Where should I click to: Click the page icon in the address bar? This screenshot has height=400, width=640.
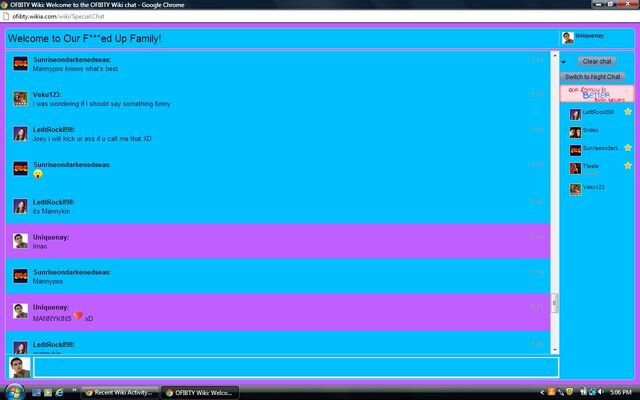tap(6, 16)
